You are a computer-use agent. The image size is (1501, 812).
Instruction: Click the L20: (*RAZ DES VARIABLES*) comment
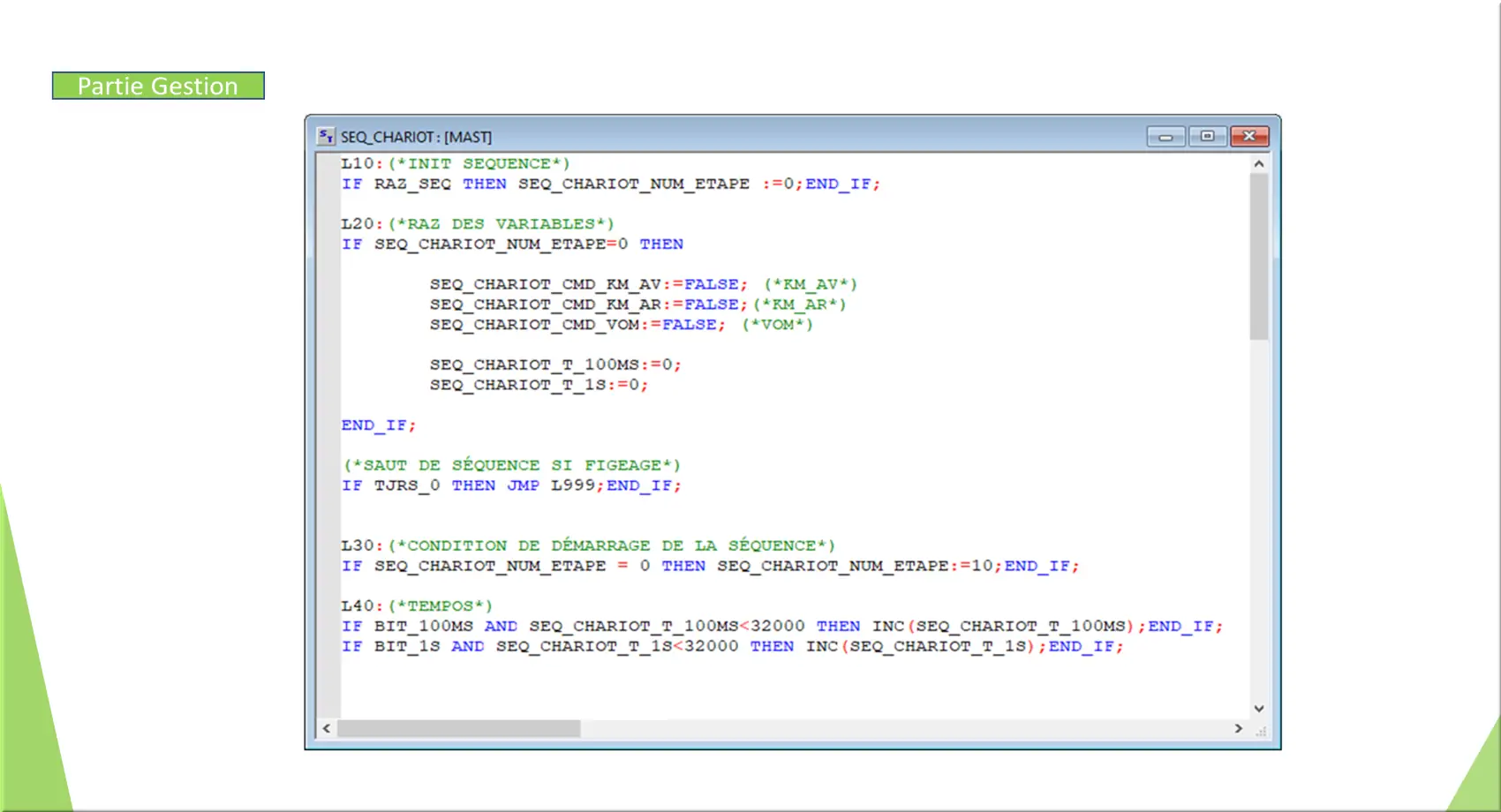point(478,224)
